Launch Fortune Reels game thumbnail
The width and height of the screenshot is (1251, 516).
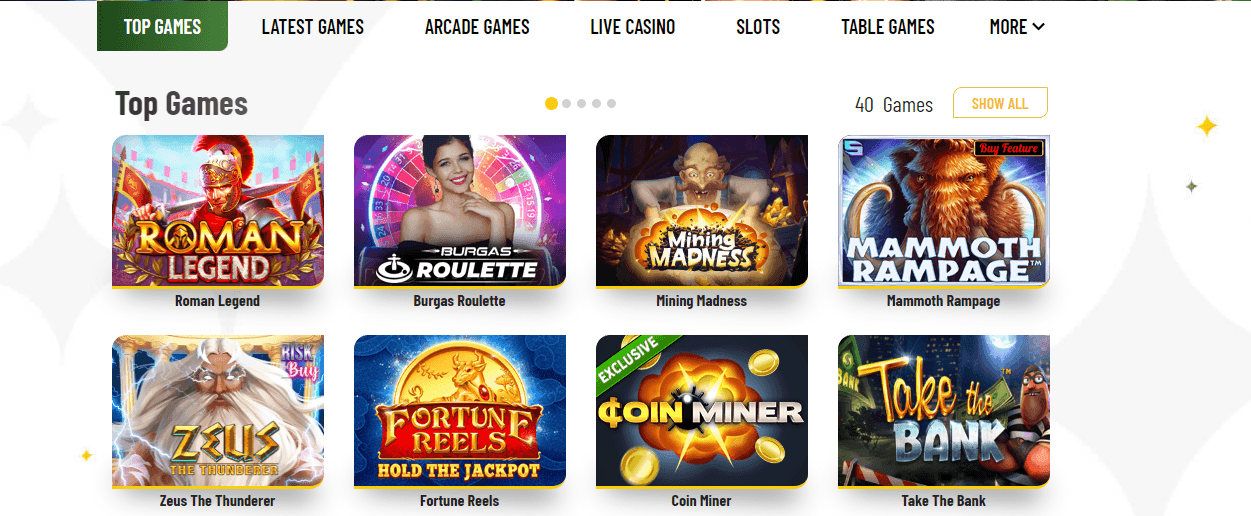(460, 411)
